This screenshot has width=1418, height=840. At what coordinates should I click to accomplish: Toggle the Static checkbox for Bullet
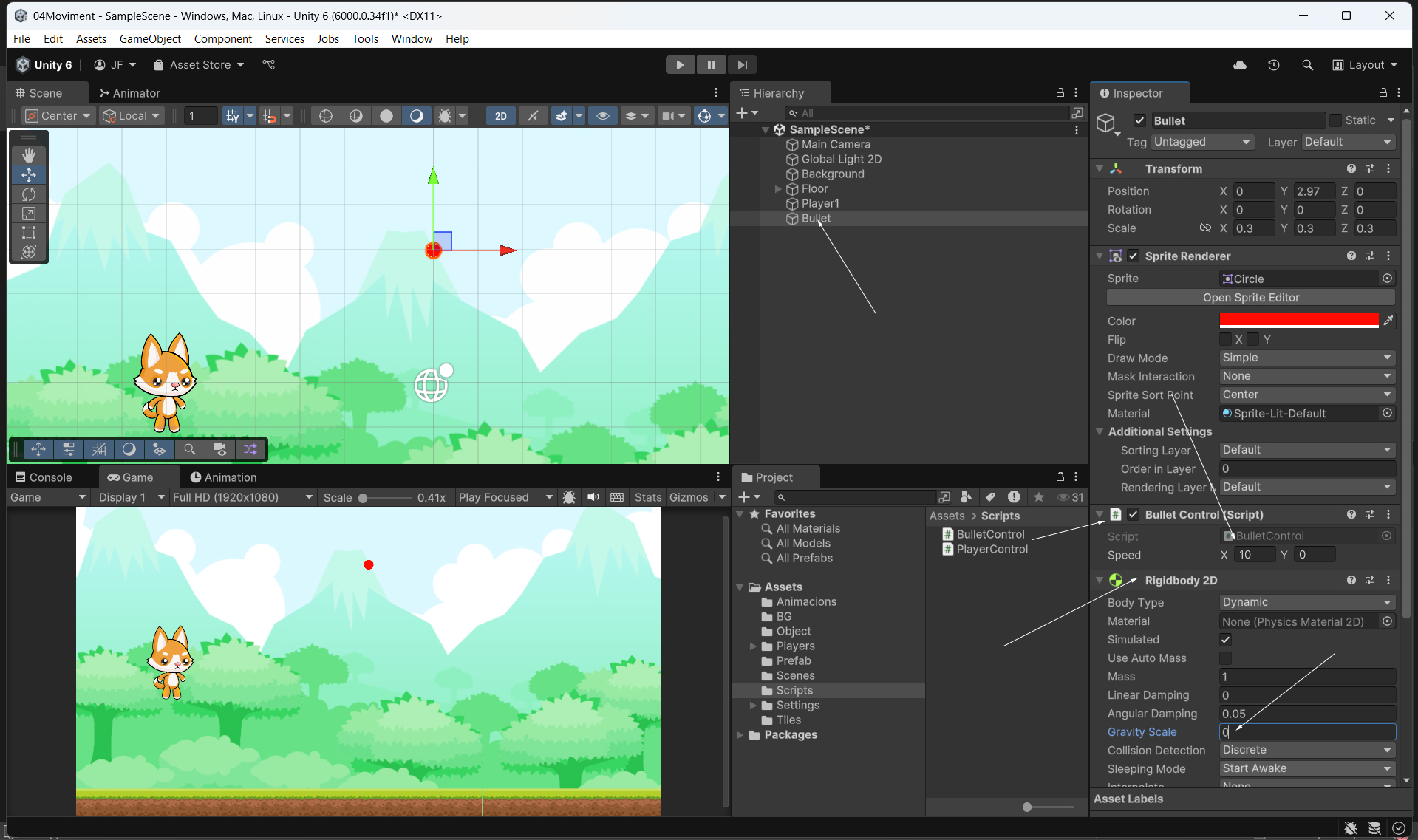(1335, 120)
